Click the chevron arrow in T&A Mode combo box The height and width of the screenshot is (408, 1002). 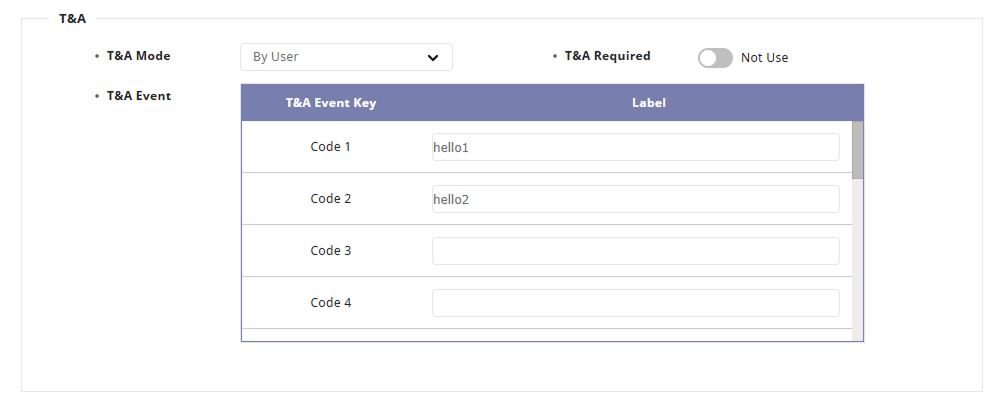(433, 58)
